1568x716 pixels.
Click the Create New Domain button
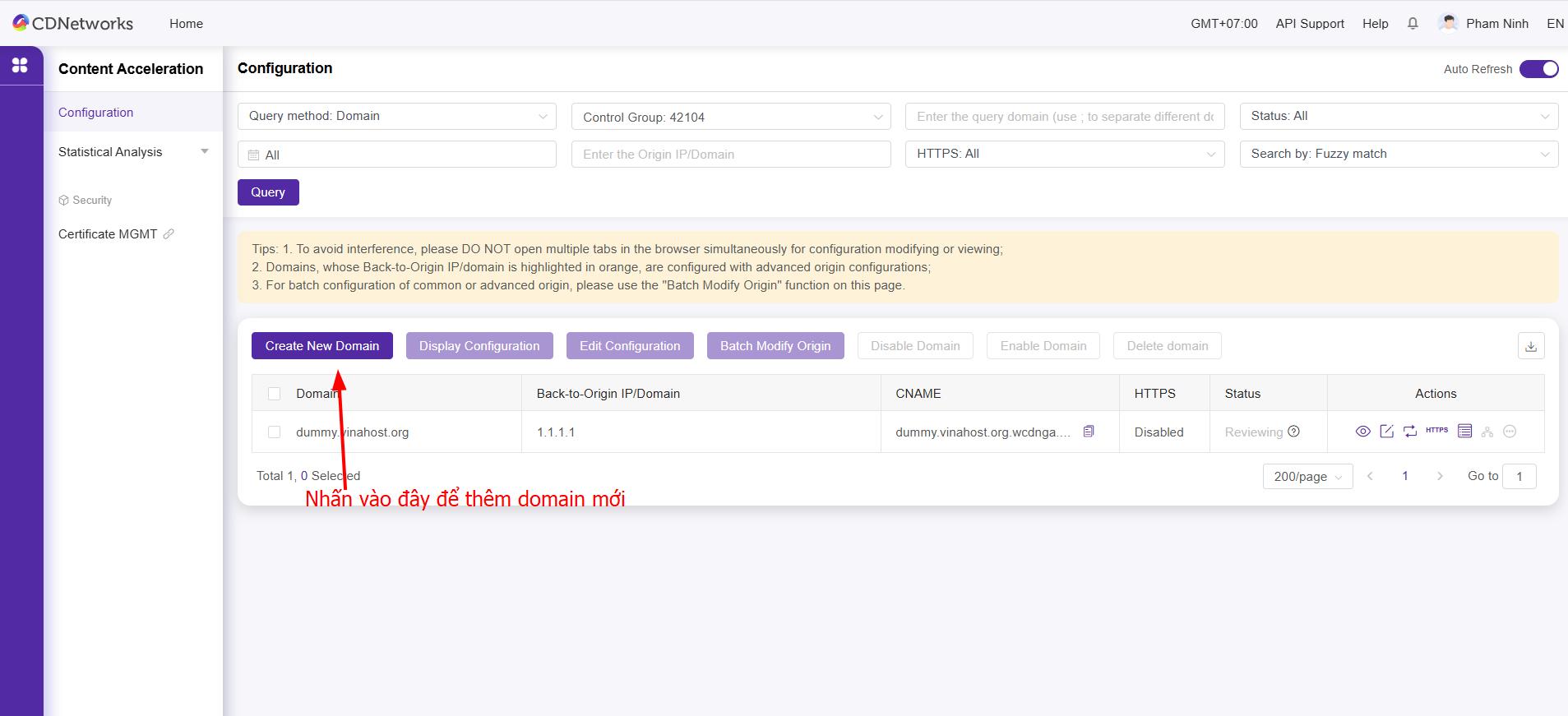(321, 346)
